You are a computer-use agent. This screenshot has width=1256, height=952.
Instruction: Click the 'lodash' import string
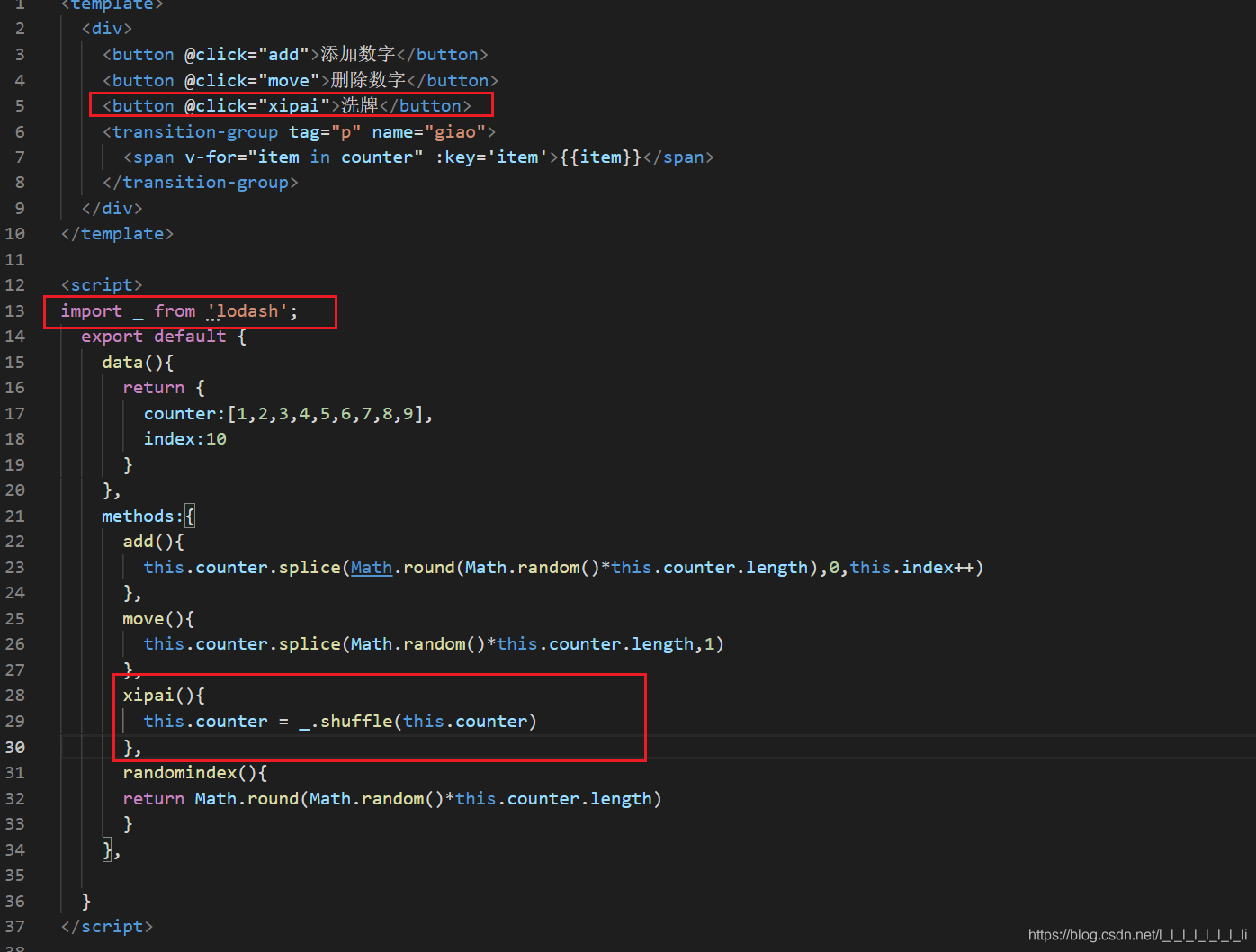[x=247, y=310]
